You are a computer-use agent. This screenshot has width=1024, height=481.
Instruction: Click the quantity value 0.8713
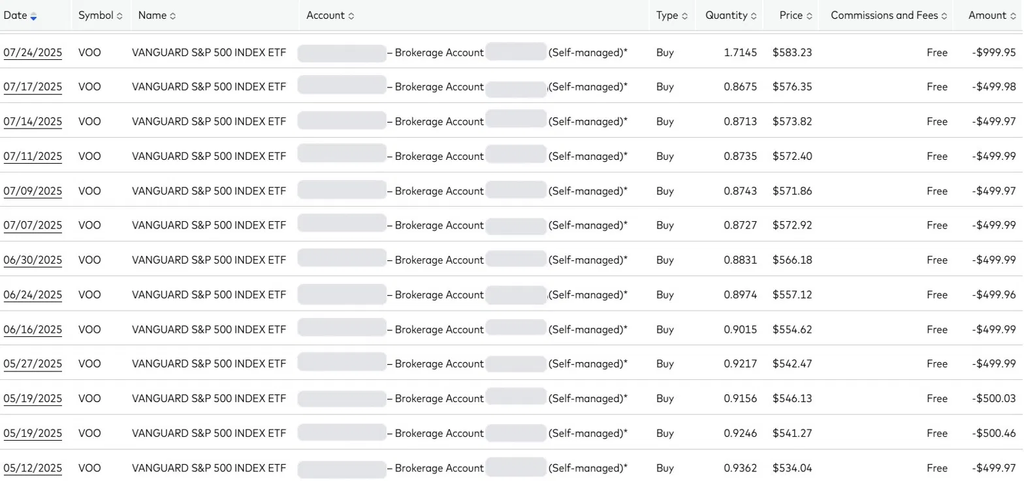[741, 121]
